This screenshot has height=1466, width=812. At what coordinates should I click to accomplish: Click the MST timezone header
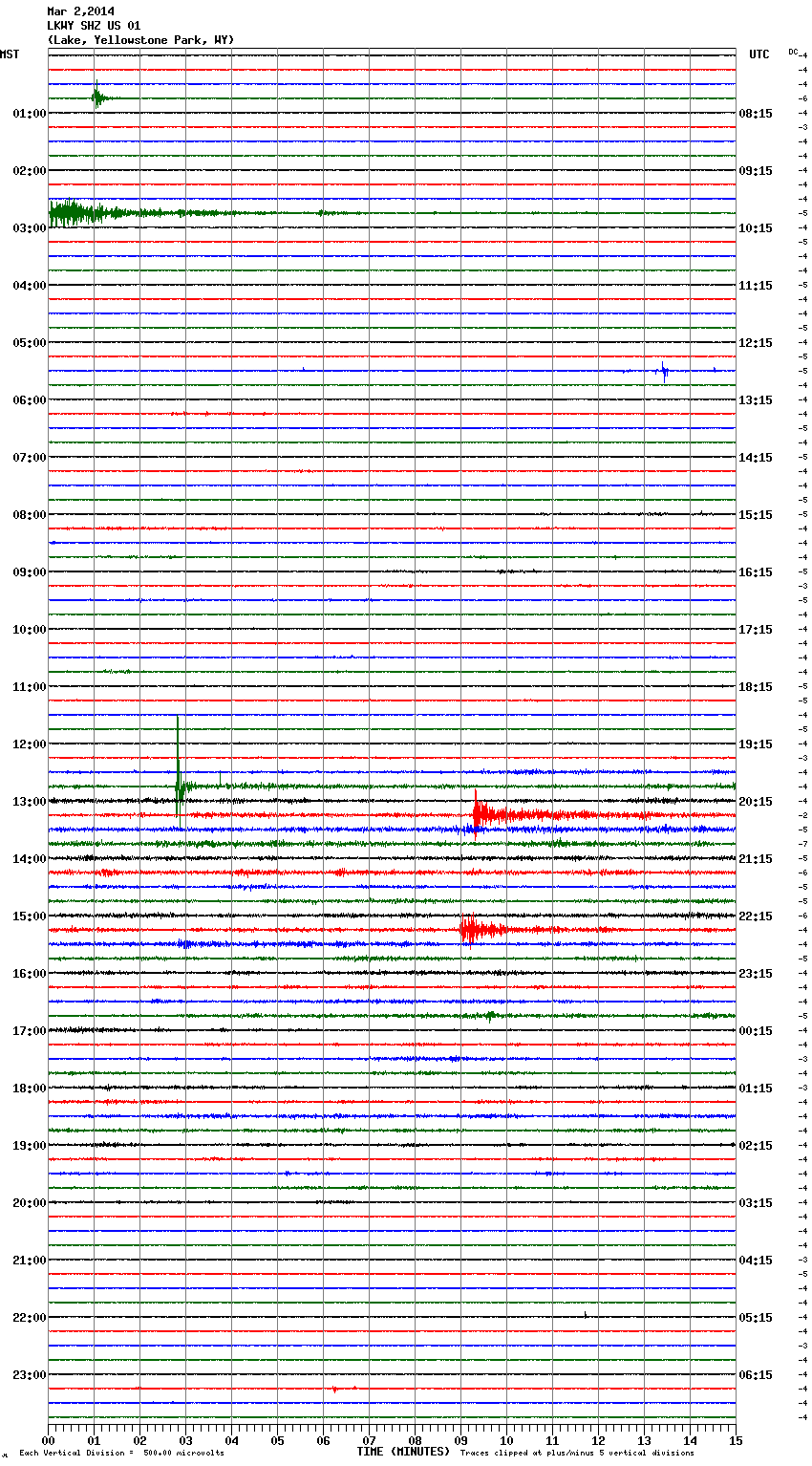[x=10, y=54]
